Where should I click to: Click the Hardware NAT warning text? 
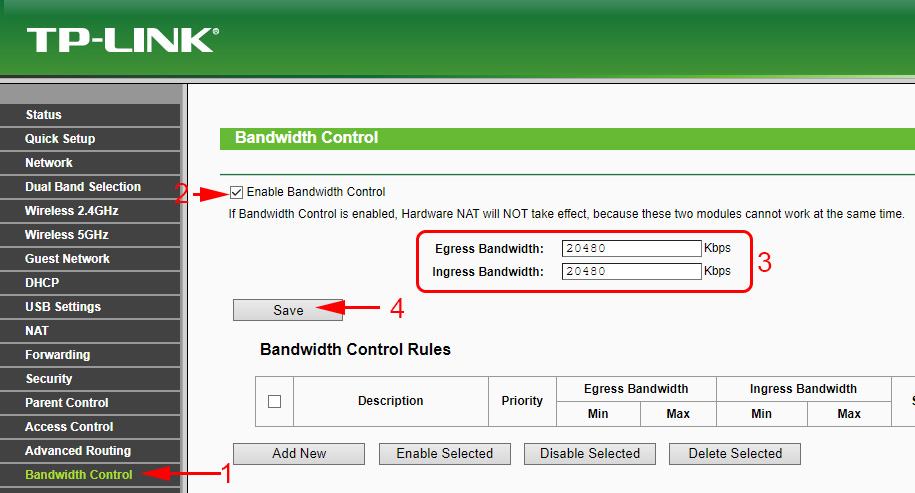tap(566, 214)
